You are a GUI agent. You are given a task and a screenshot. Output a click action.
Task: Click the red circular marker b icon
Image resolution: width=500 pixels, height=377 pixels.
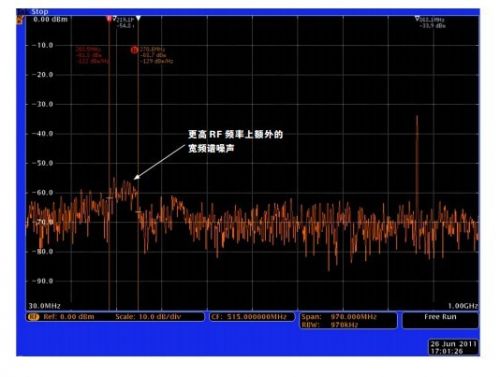(x=134, y=50)
